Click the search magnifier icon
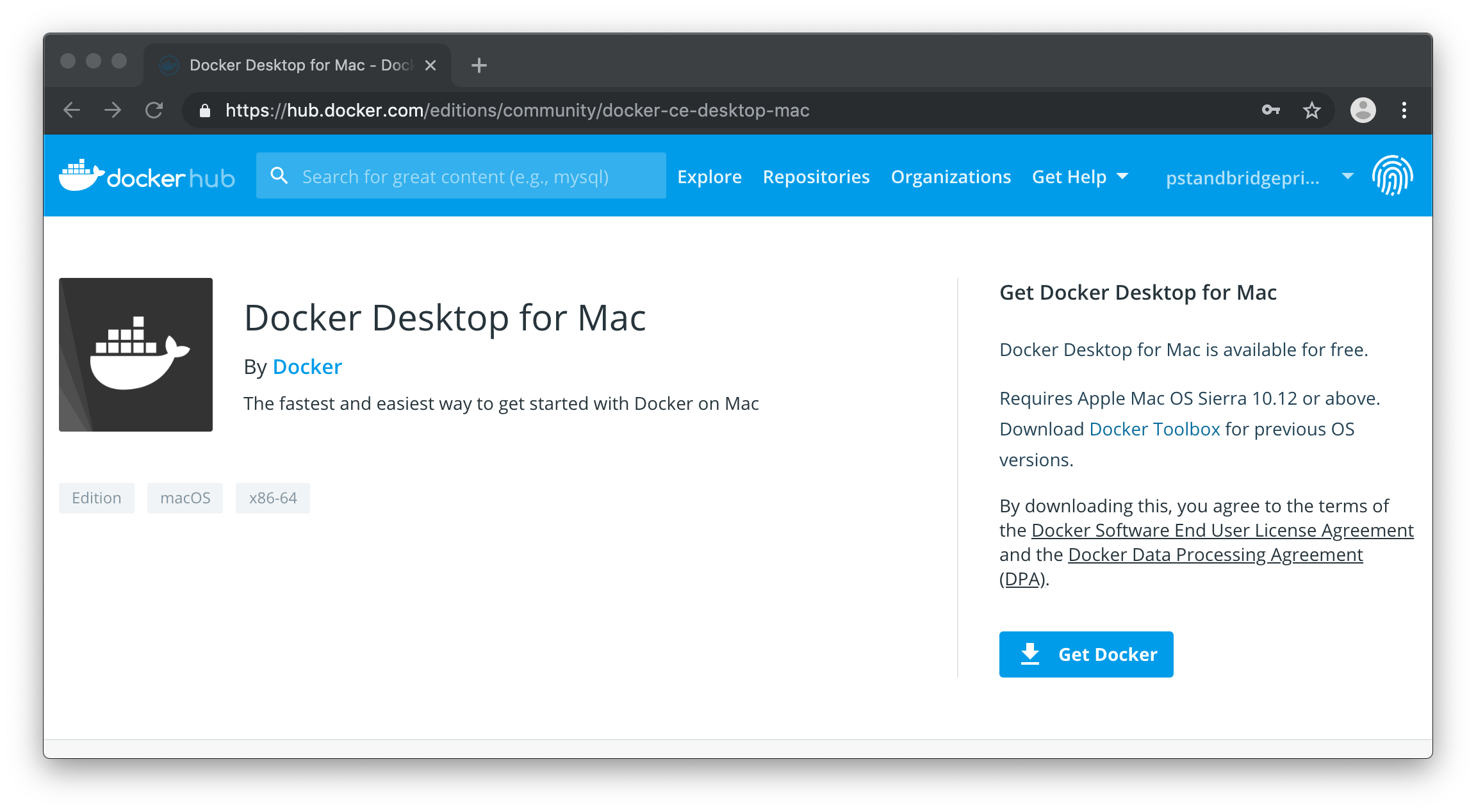 (x=279, y=175)
